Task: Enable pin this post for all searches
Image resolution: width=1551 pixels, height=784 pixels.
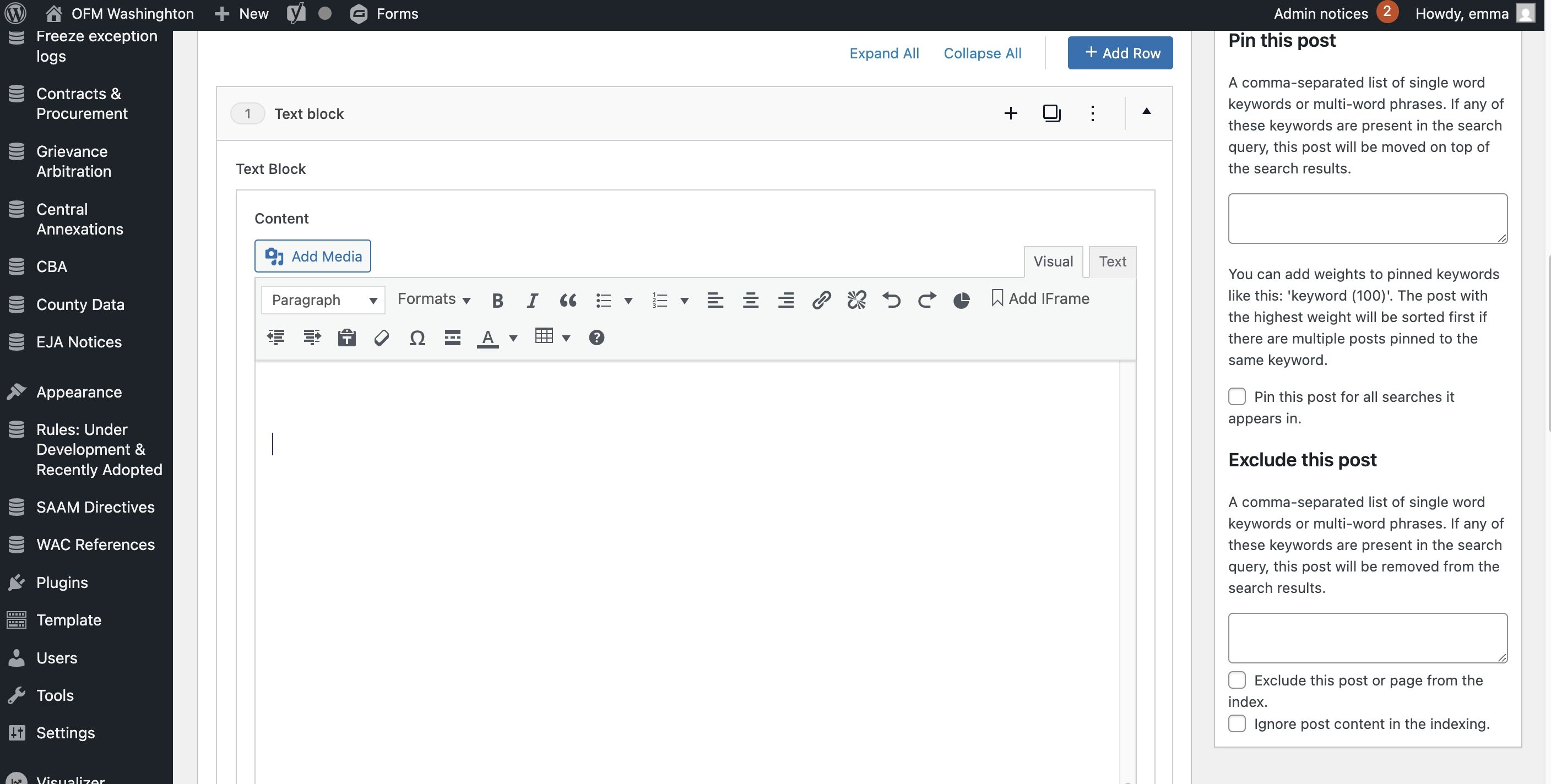Action: tap(1237, 396)
